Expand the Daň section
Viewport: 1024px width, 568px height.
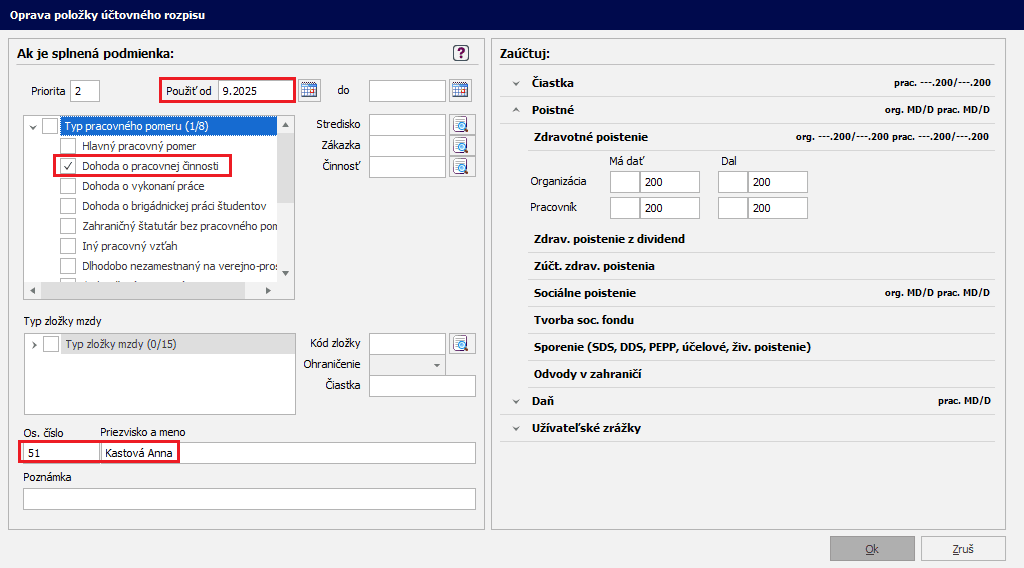pos(517,401)
